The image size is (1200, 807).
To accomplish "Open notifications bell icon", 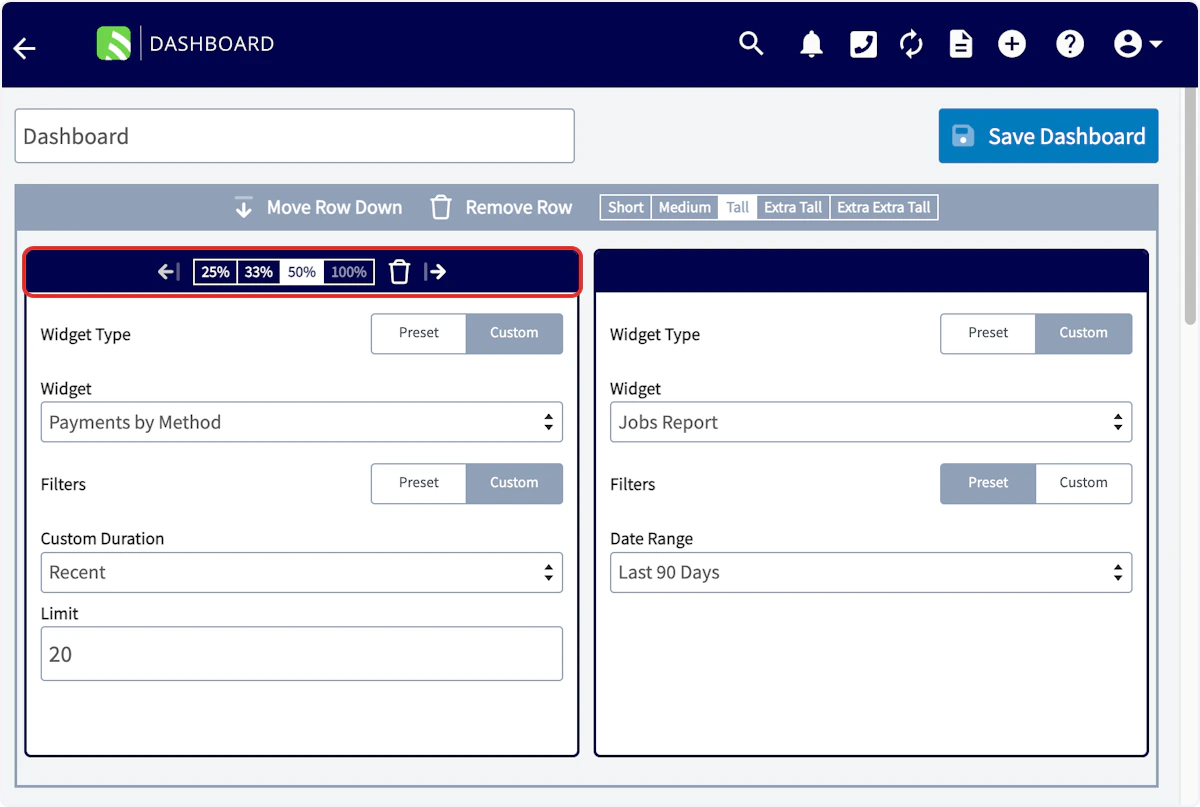I will pos(811,44).
